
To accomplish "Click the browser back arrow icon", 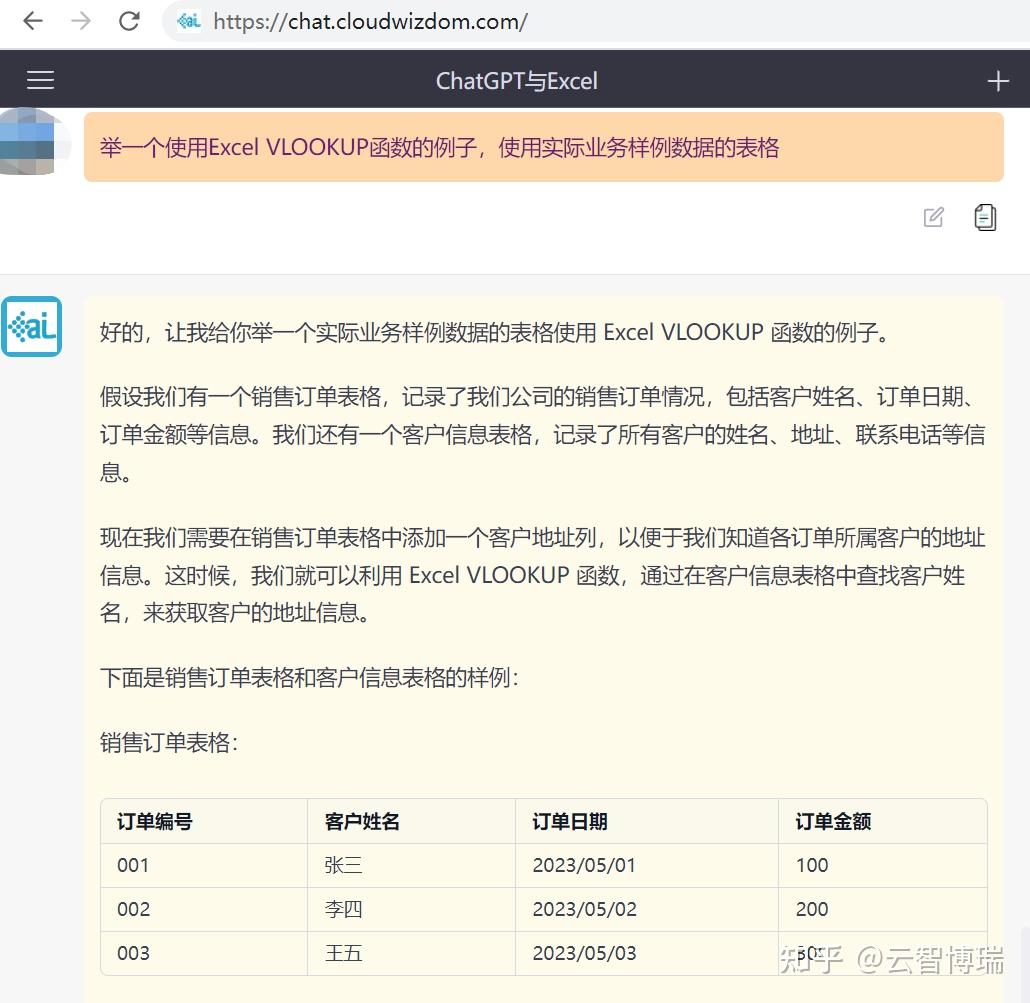I will point(32,21).
